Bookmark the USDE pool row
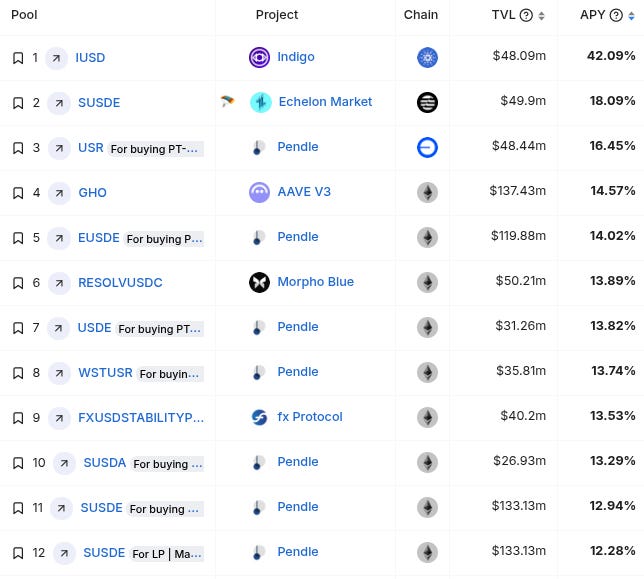The image size is (644, 579). coord(18,328)
